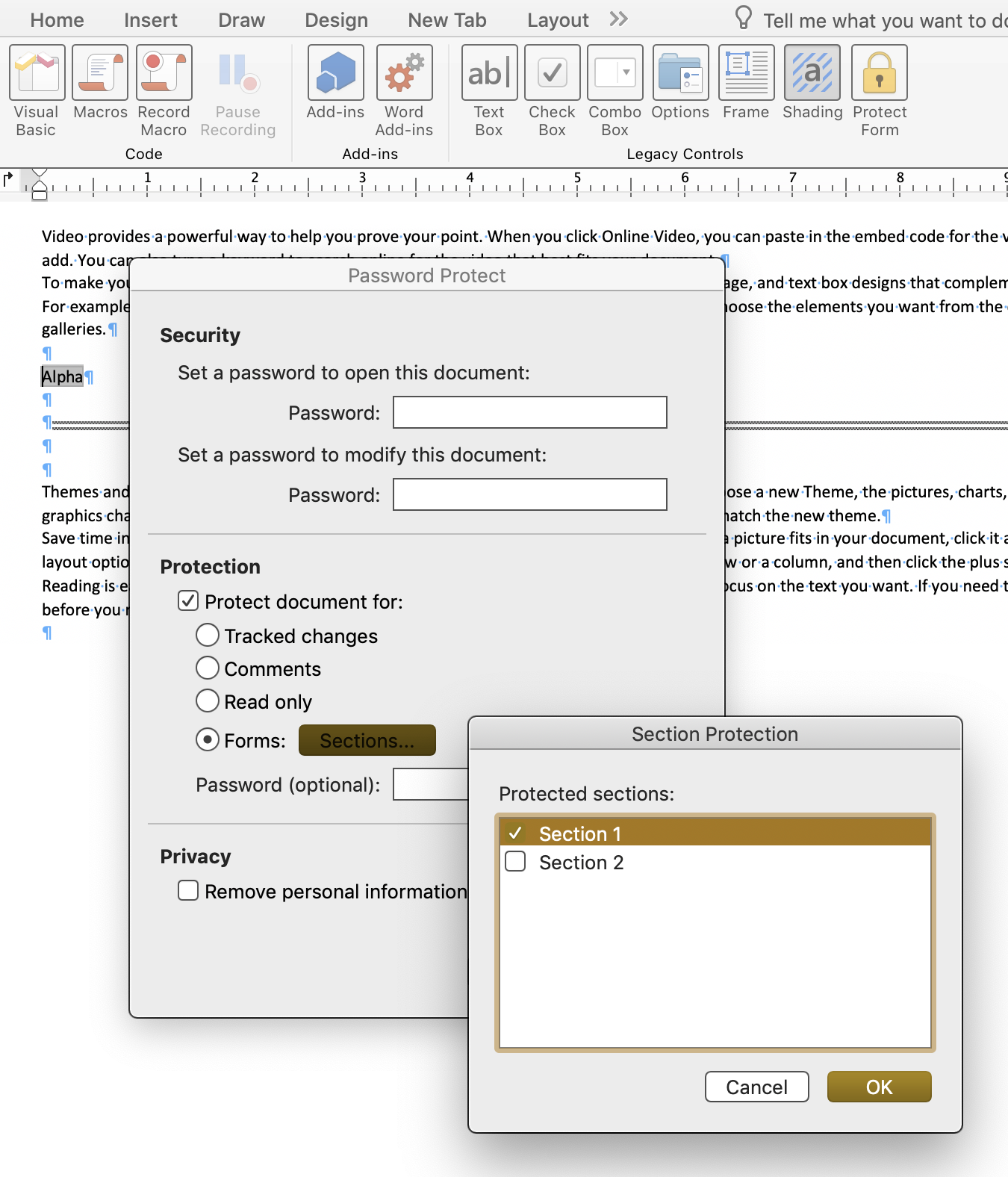Select the Comments radio button
Viewport: 1008px width, 1177px height.
(208, 668)
